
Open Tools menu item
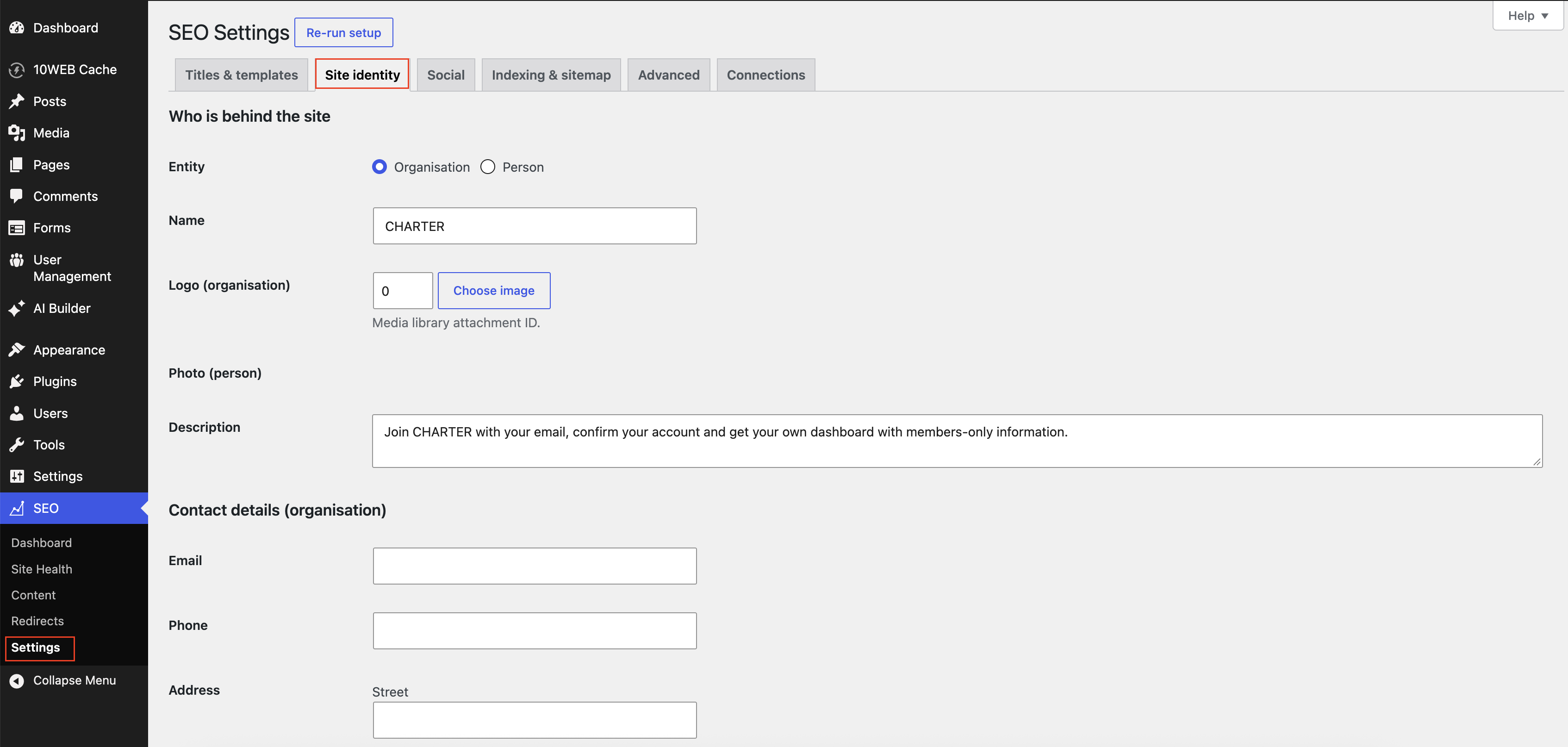click(x=49, y=444)
